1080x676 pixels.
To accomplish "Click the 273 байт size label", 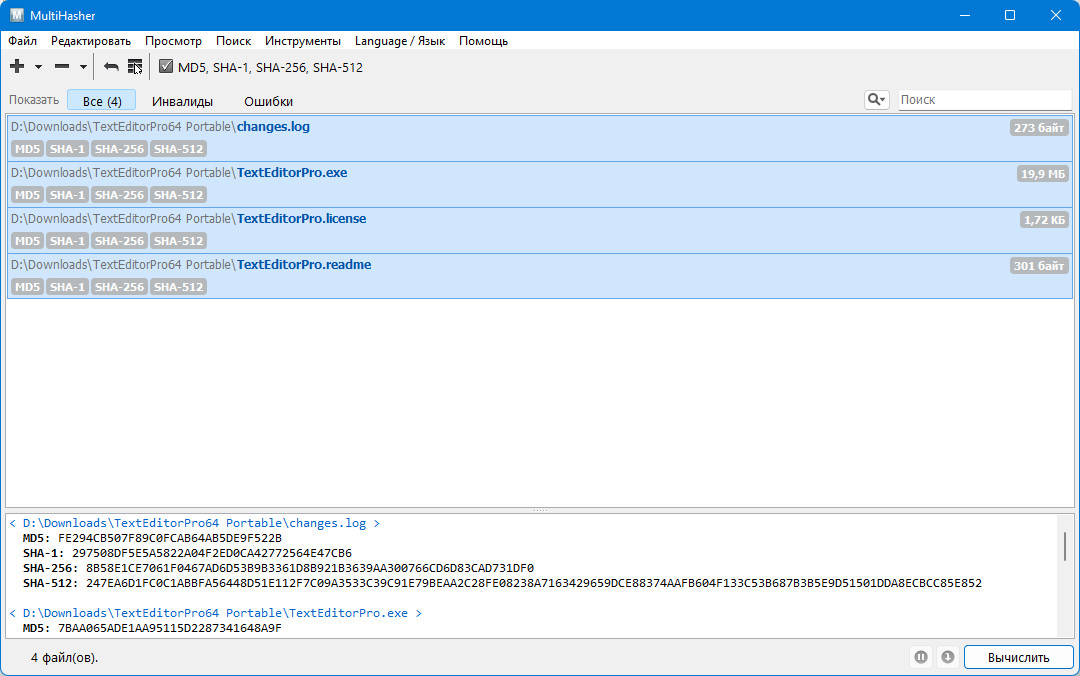I will (x=1039, y=127).
